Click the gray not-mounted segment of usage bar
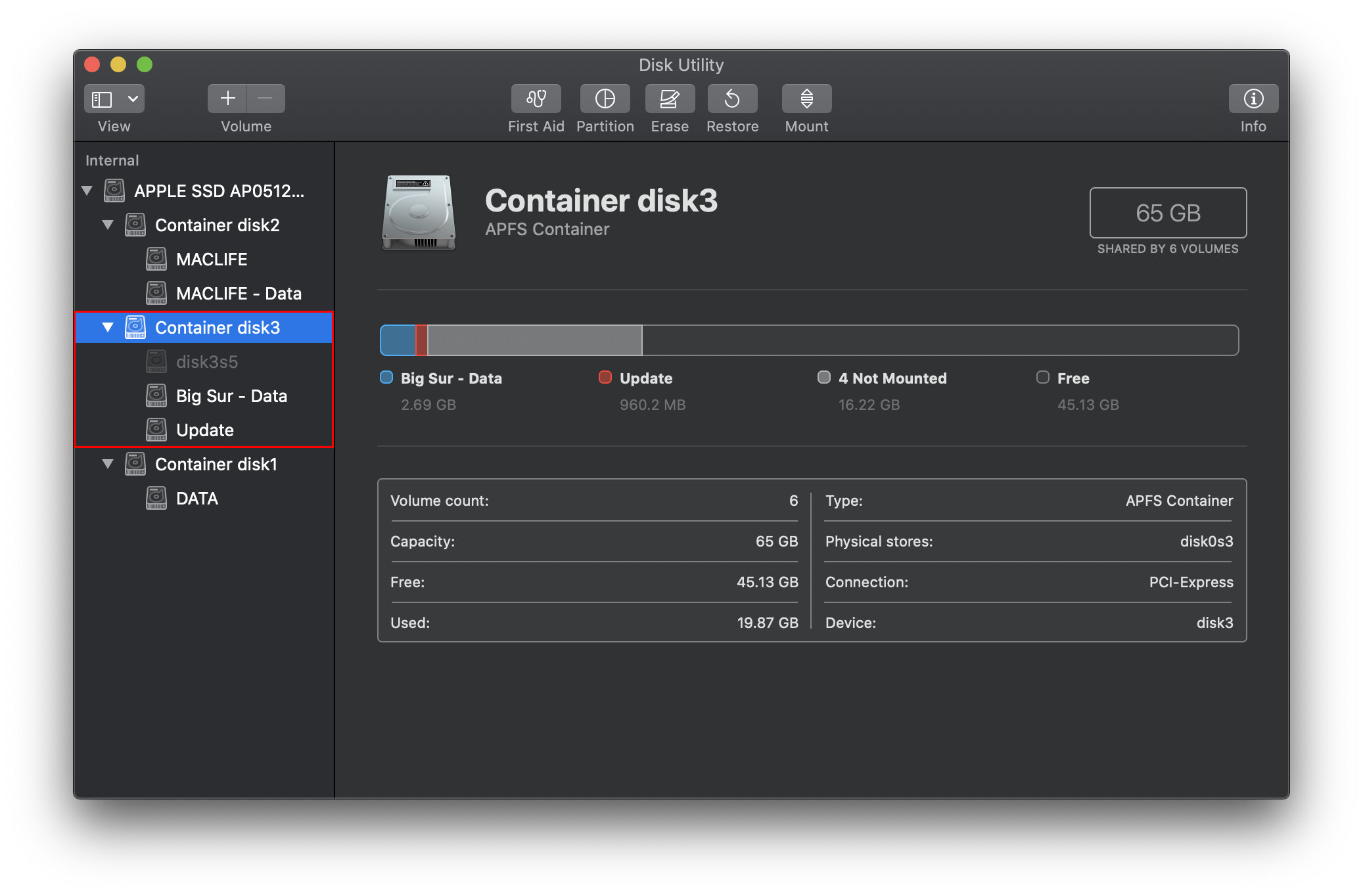The width and height of the screenshot is (1363, 896). point(534,340)
